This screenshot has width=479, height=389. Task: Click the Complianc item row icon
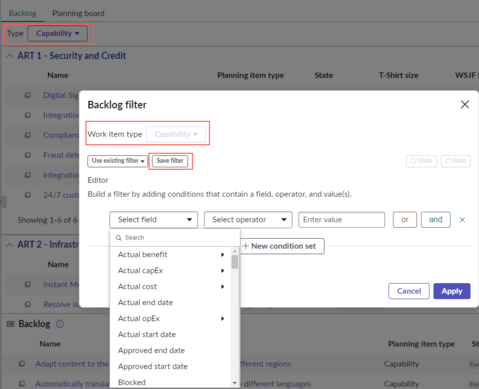[x=28, y=135]
